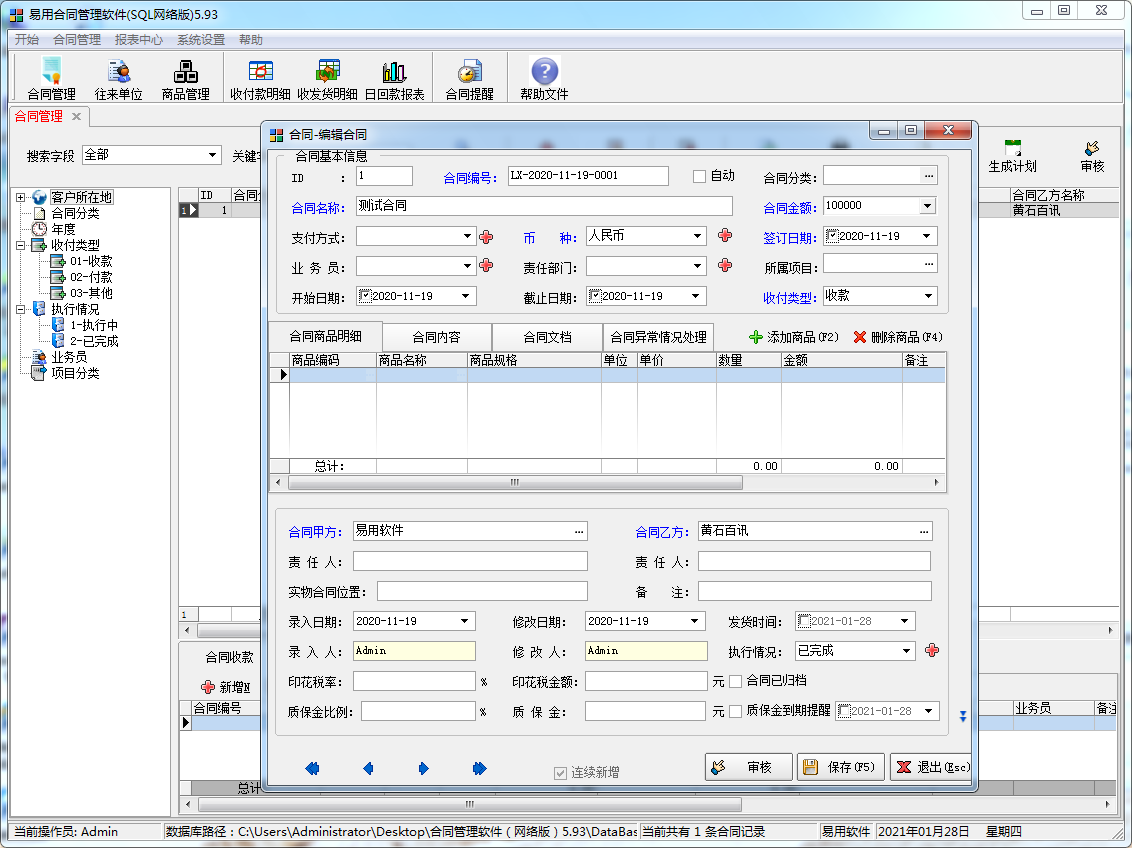Switch to 合同内容 tab
1132x848 pixels.
pos(437,337)
